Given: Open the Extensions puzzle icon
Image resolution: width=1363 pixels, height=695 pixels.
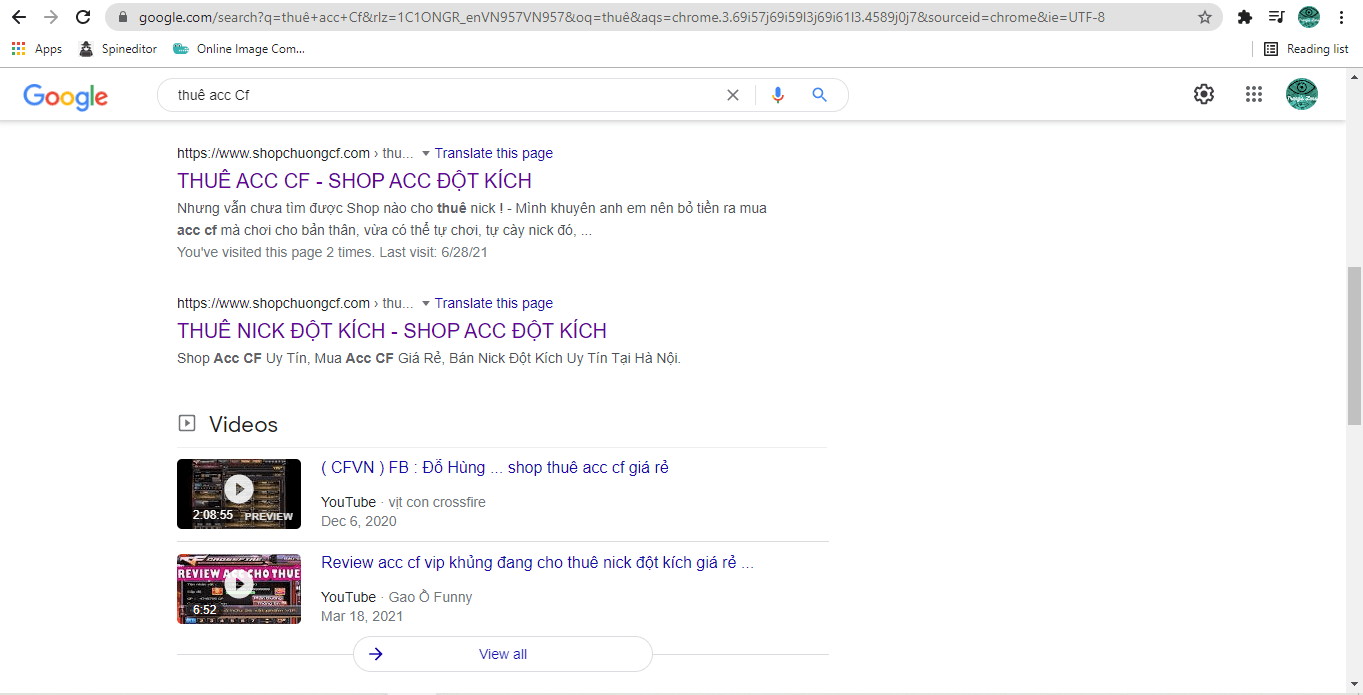Looking at the screenshot, I should pyautogui.click(x=1245, y=17).
